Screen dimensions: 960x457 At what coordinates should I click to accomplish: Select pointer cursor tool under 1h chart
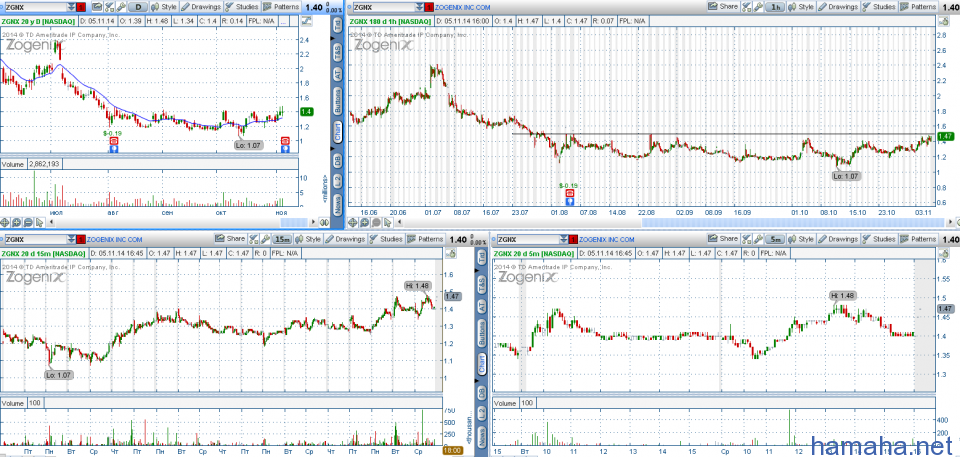387,222
